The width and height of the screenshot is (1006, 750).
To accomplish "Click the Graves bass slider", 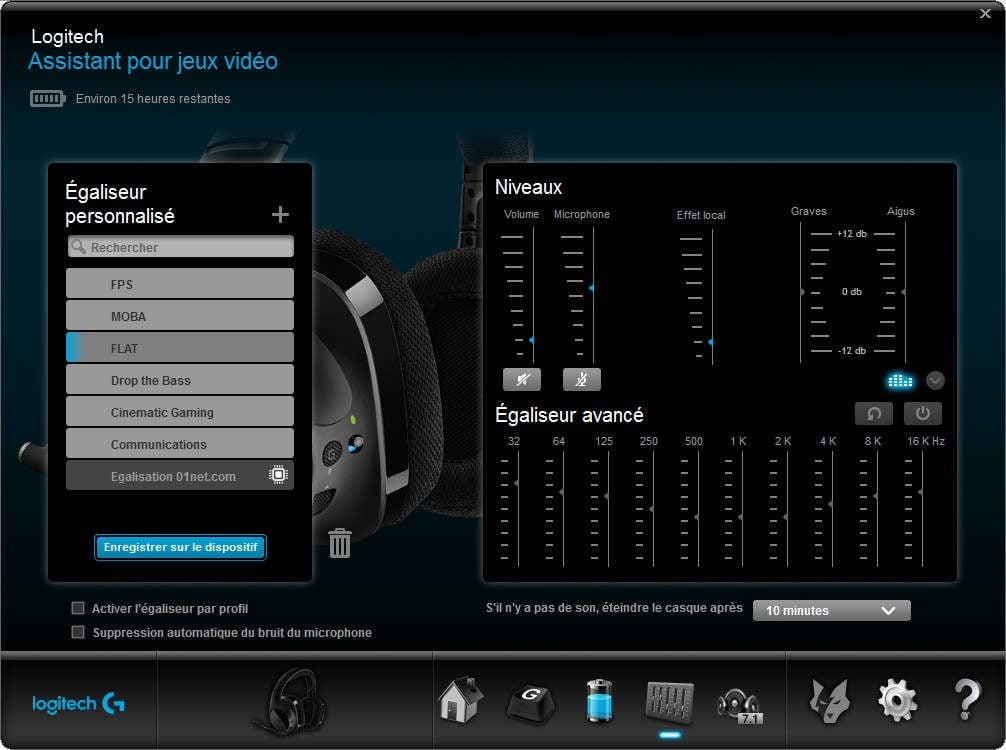I will 801,293.
